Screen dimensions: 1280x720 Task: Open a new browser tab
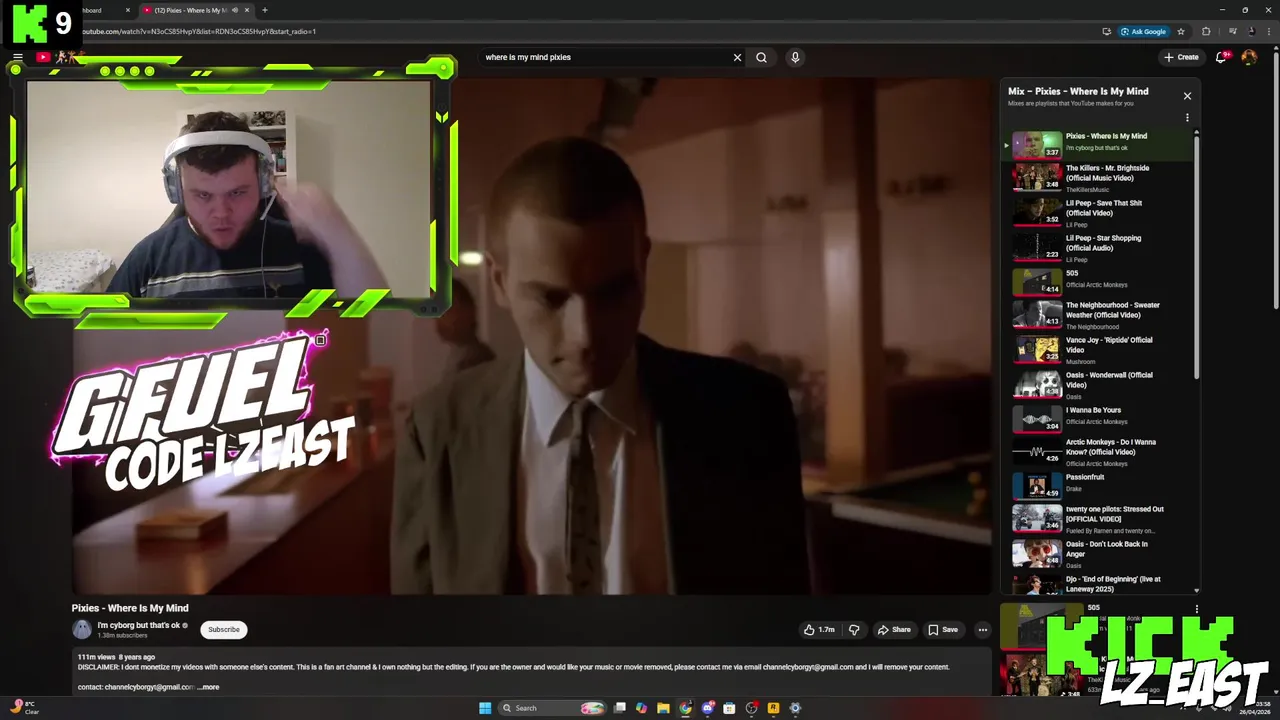tap(264, 10)
